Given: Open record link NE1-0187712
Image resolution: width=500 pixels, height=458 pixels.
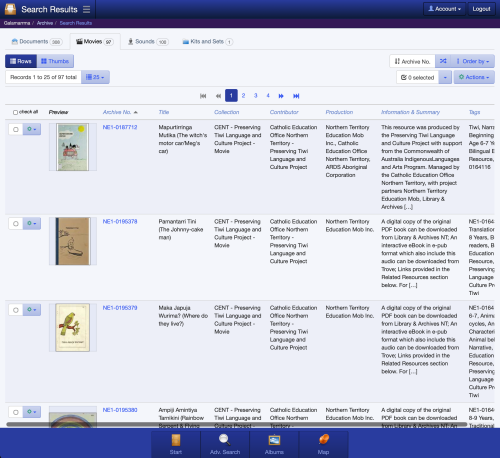Looking at the screenshot, I should coord(120,127).
